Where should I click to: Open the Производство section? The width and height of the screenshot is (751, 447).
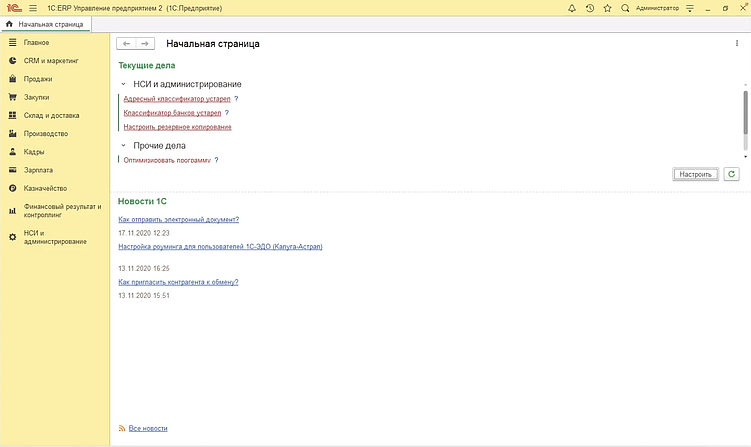tap(46, 134)
